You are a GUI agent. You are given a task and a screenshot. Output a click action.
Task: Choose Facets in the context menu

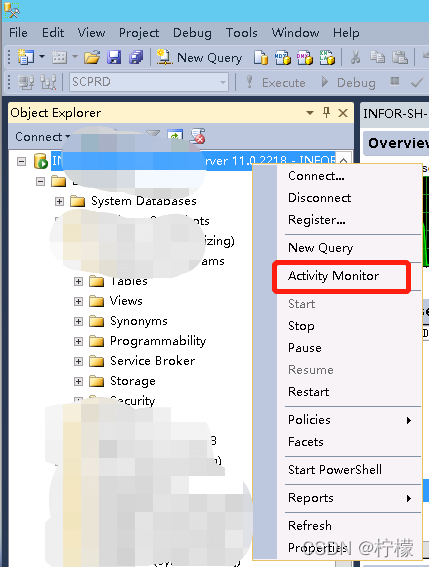pyautogui.click(x=306, y=442)
